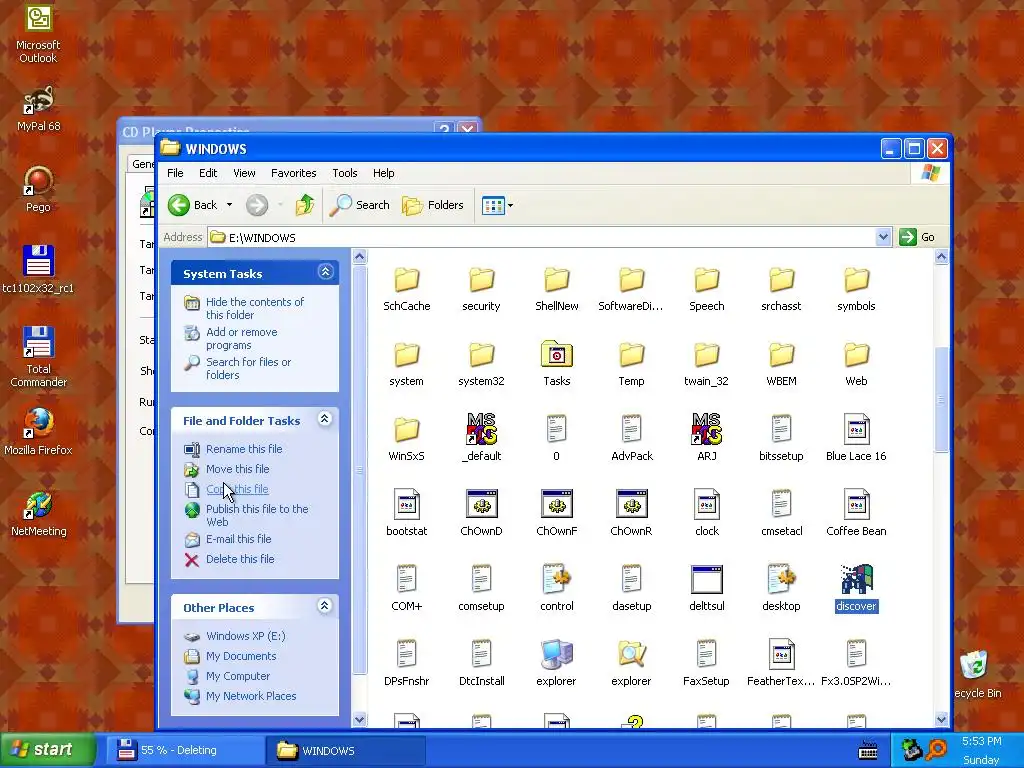Click the file list scroll down arrow
1024x768 pixels.
point(941,719)
